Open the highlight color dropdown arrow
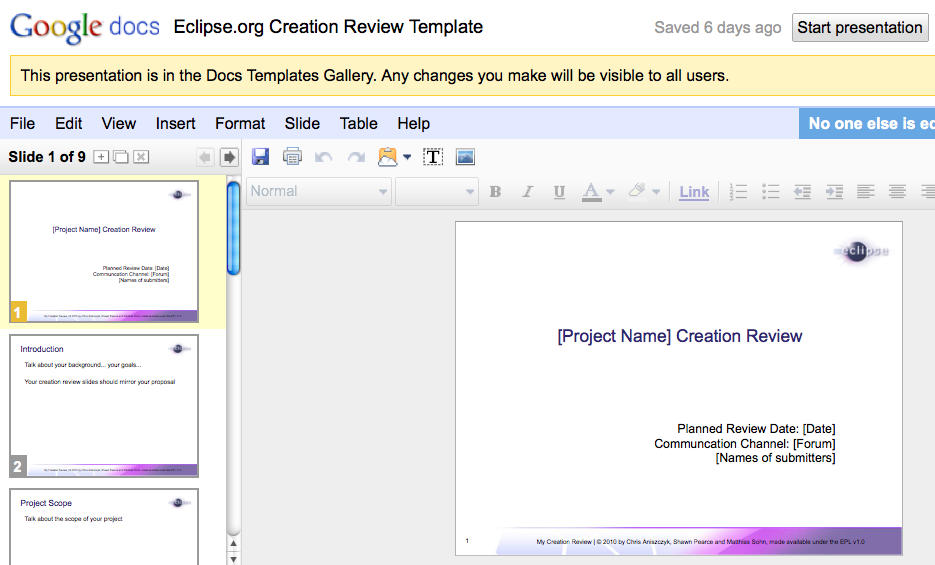This screenshot has height=565, width=935. 656,192
